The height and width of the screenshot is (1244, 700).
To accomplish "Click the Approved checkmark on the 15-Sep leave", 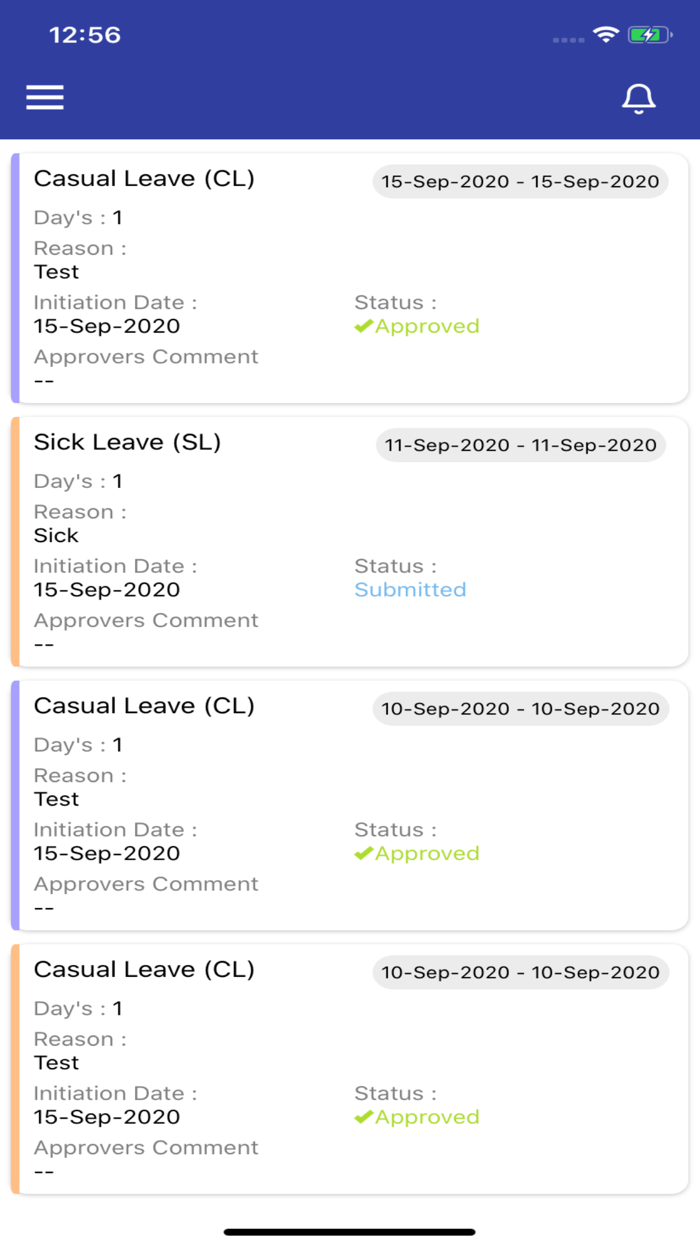I will (x=364, y=326).
